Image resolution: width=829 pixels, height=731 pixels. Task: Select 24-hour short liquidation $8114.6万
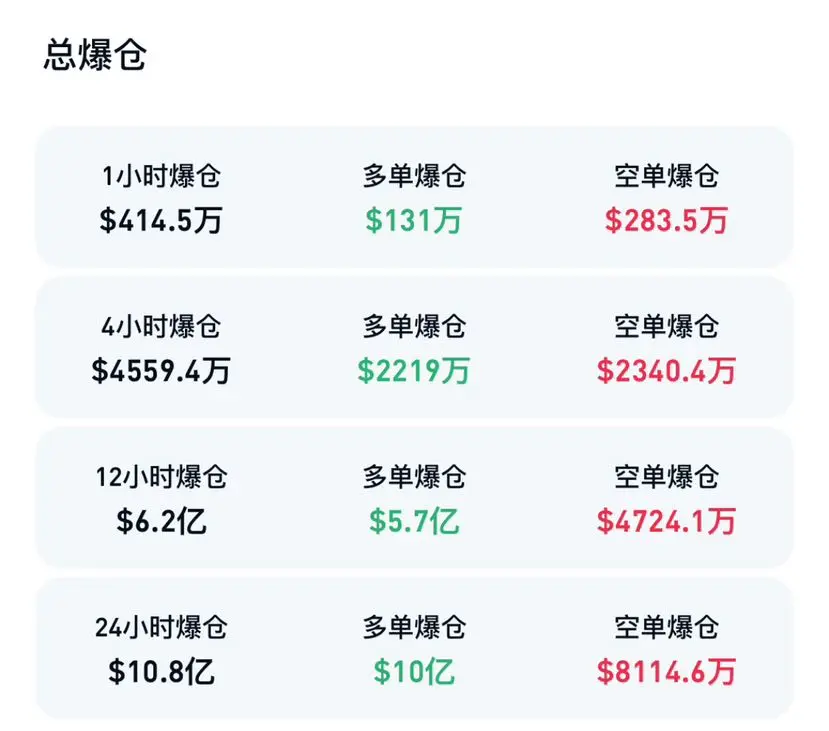click(x=666, y=672)
